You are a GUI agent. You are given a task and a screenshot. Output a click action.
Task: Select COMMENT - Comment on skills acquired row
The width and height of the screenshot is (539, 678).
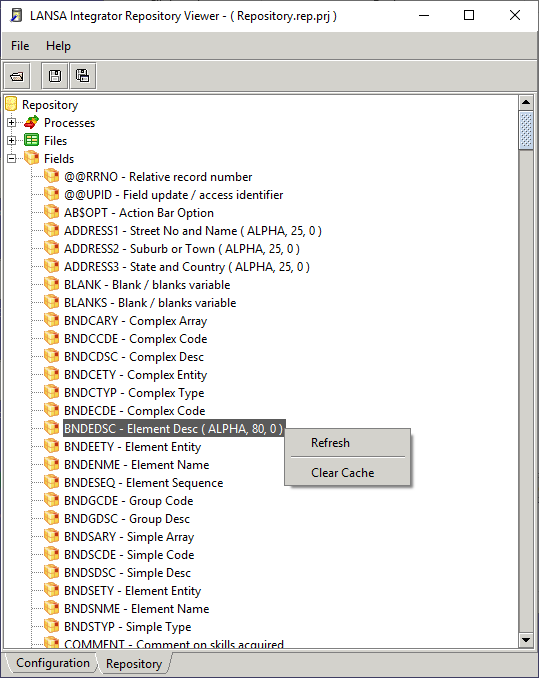174,644
